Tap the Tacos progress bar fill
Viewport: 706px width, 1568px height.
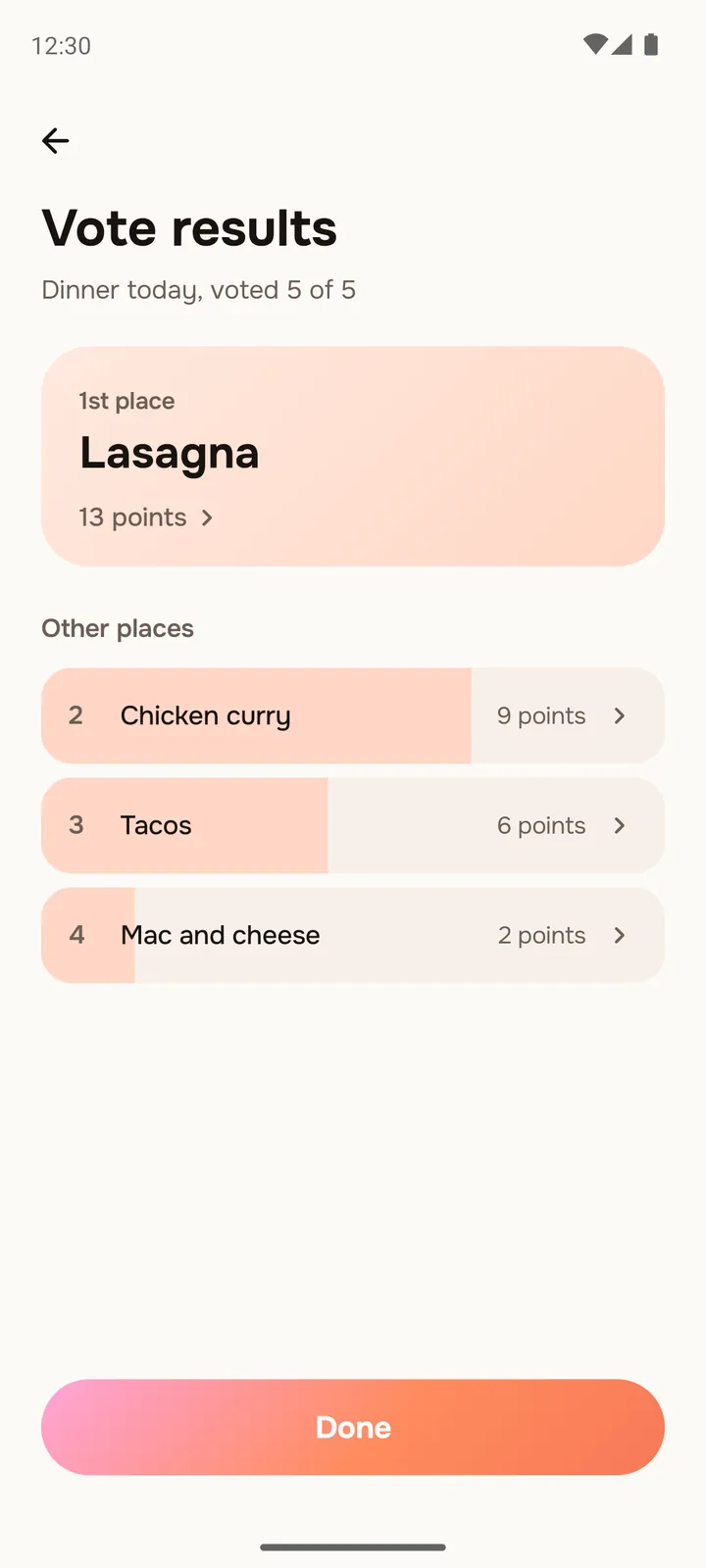(184, 826)
